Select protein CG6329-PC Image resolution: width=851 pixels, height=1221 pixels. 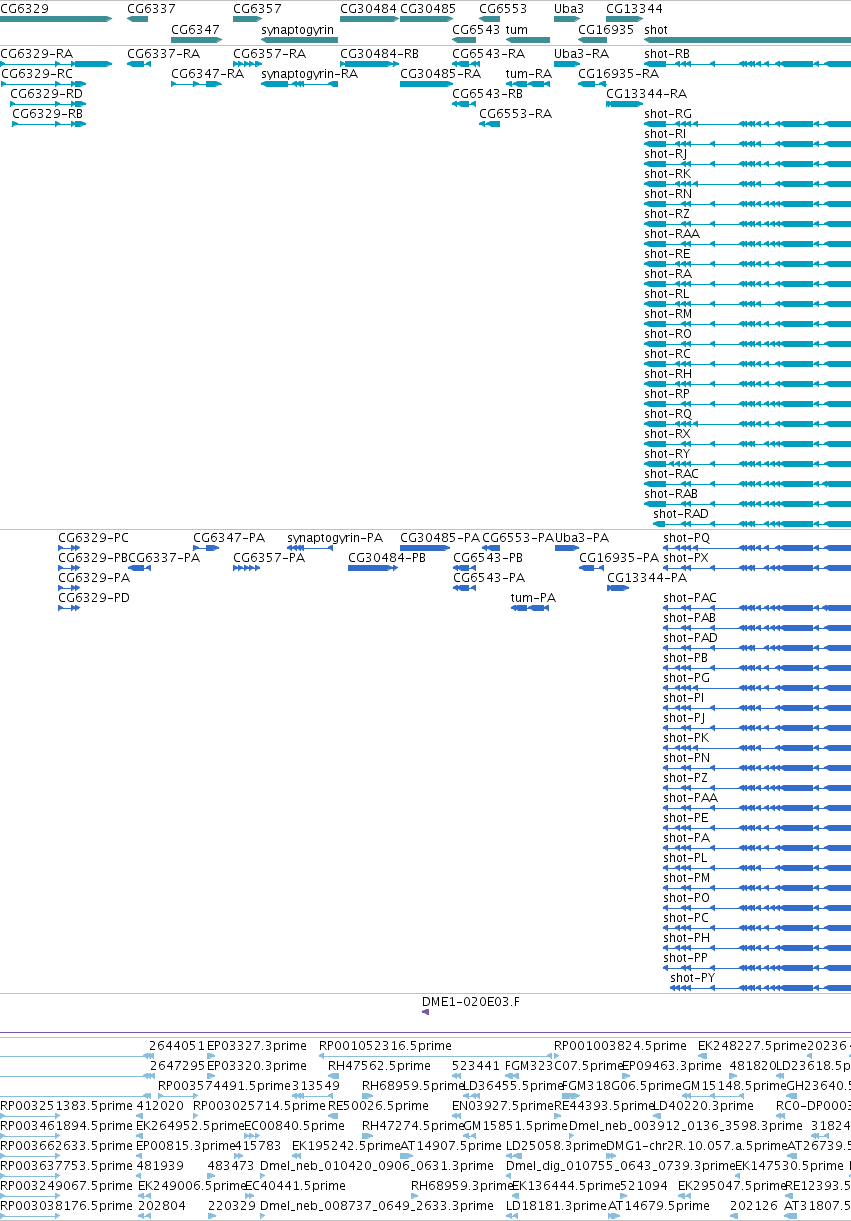94,537
